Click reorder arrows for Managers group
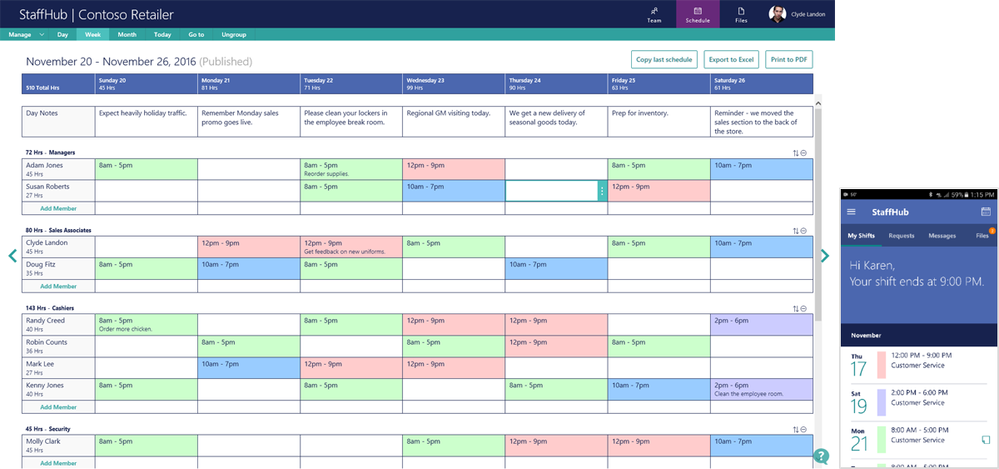 (796, 153)
